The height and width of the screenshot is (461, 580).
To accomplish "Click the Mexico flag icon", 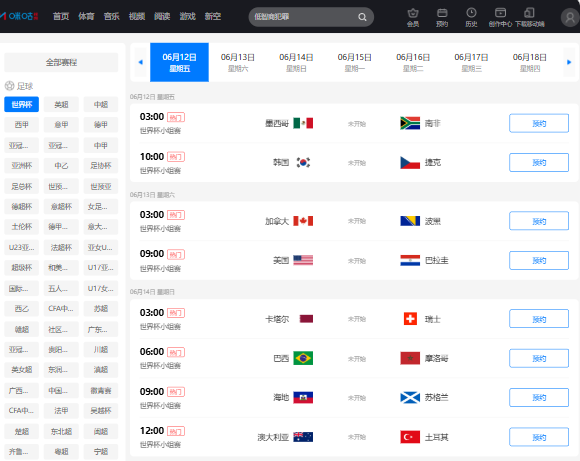I will [x=303, y=123].
